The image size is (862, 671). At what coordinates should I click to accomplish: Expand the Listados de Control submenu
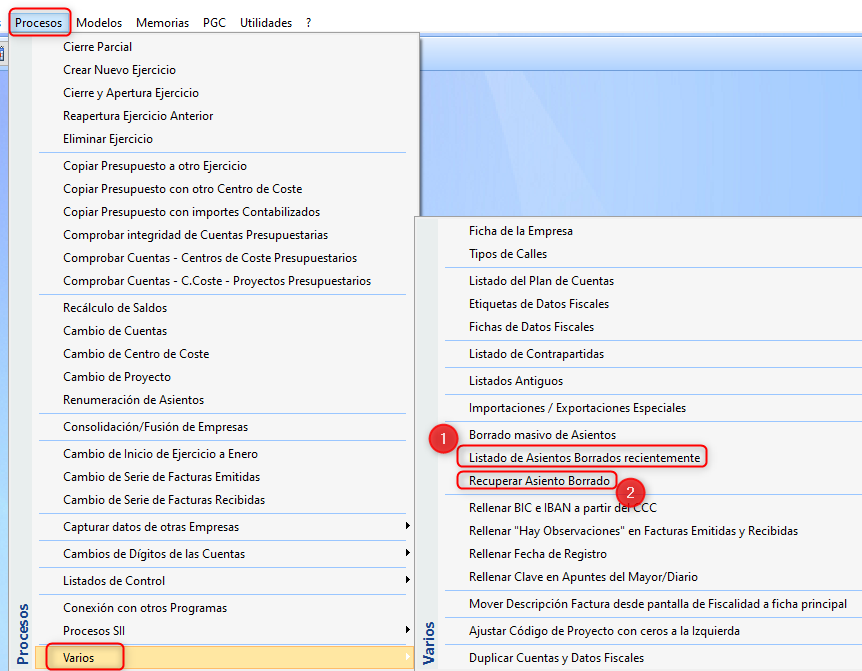[114, 581]
